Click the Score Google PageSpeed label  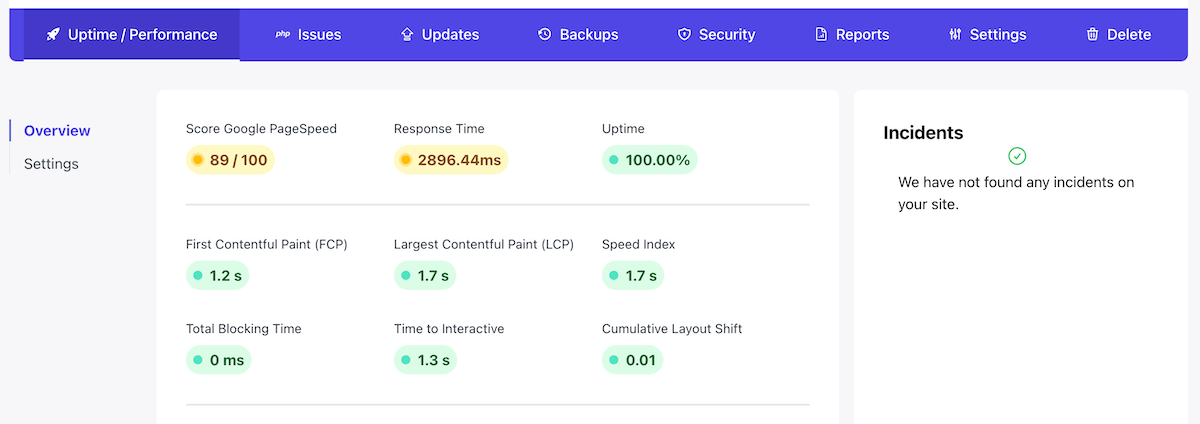point(261,128)
